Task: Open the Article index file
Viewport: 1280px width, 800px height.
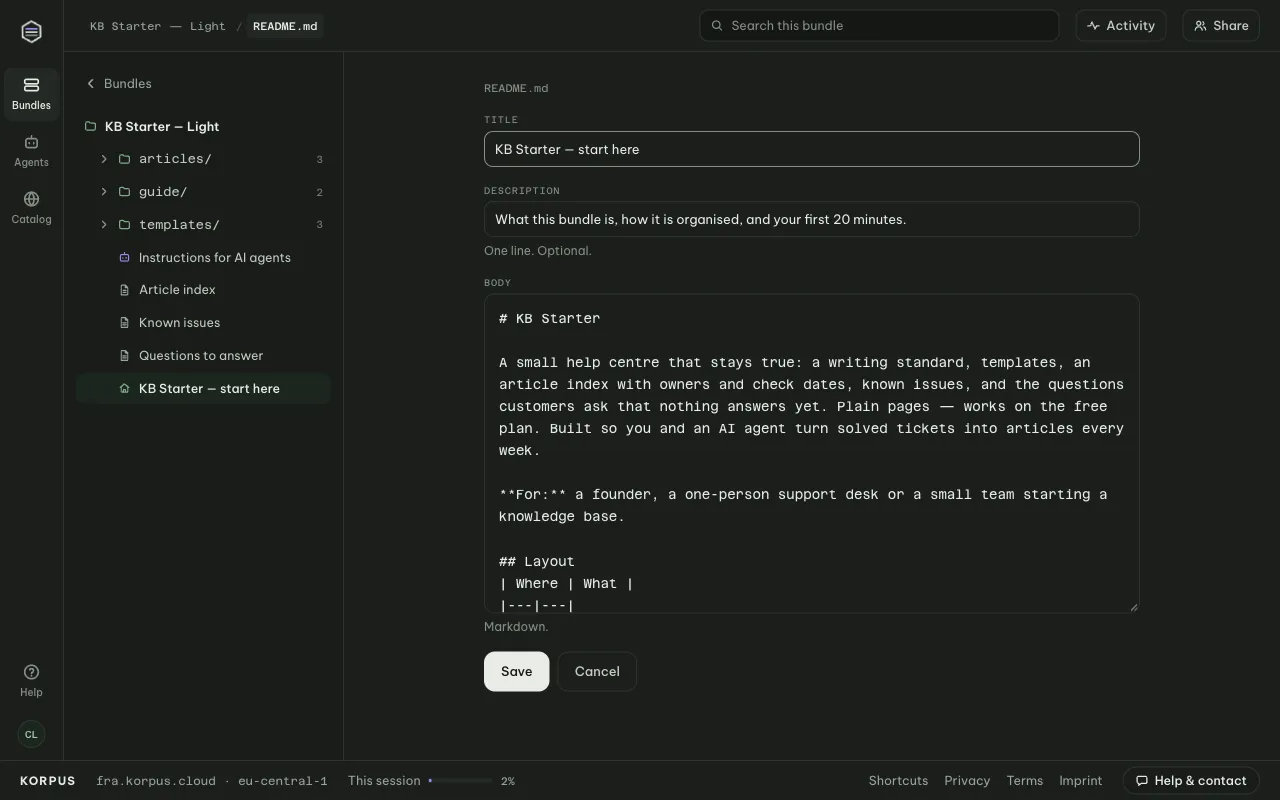Action: [x=203, y=290]
